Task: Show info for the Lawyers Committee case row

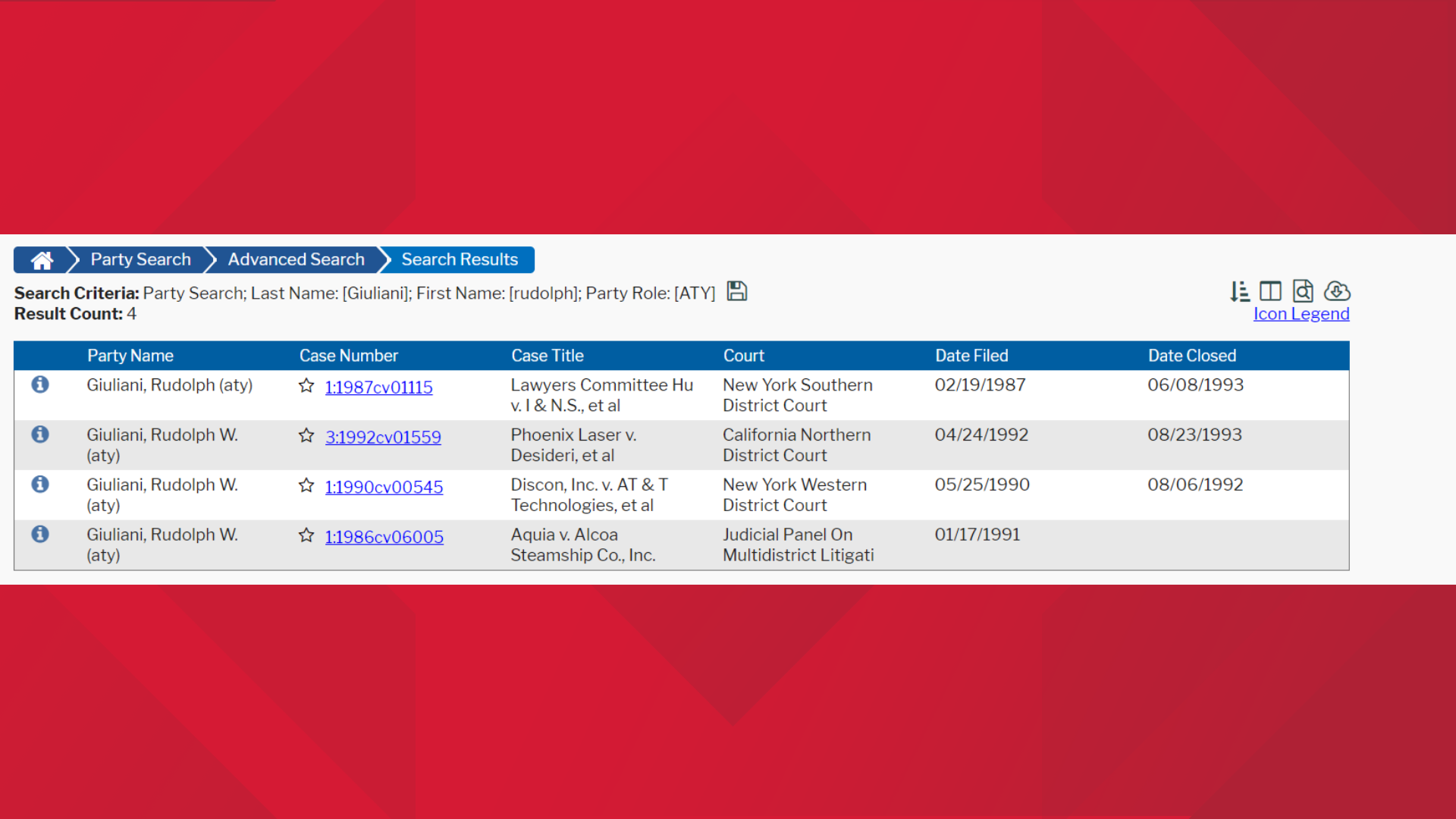Action: 40,384
